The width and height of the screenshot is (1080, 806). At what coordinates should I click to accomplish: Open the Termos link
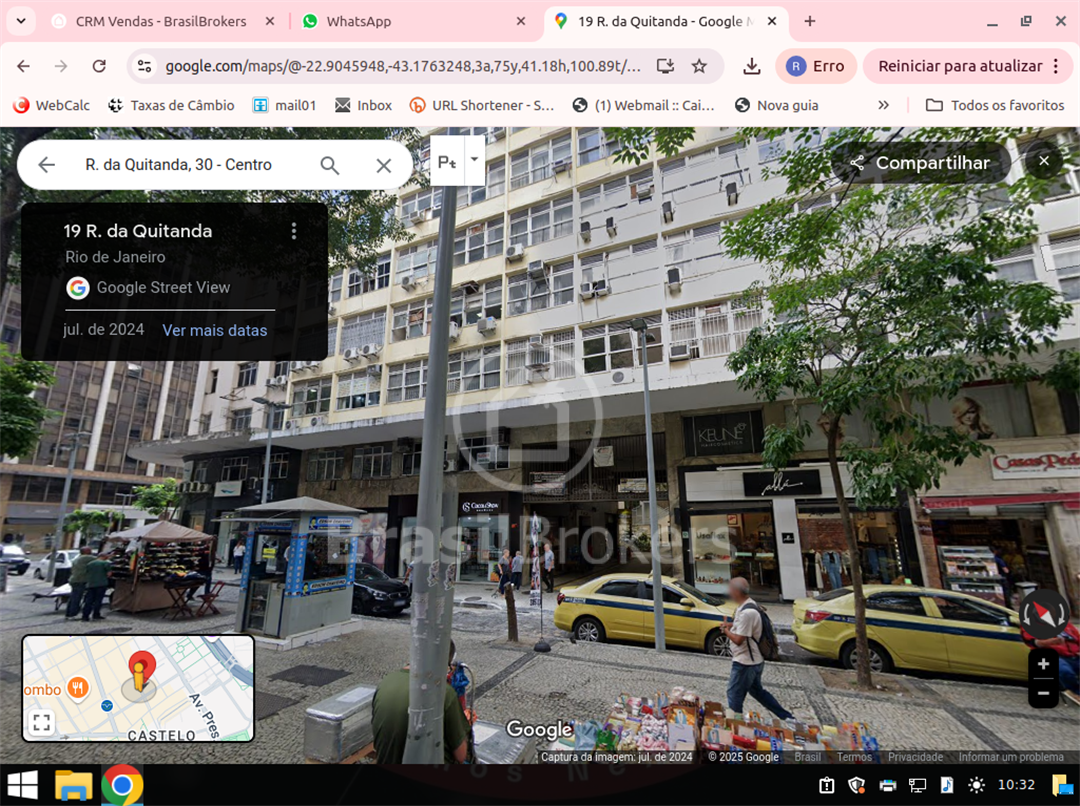tap(854, 756)
